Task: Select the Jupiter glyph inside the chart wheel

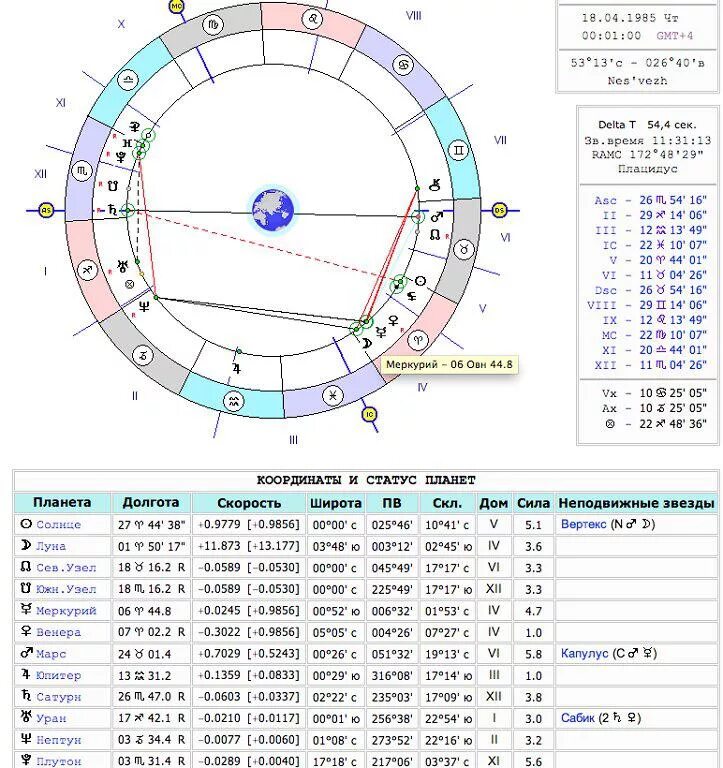Action: coord(237,368)
